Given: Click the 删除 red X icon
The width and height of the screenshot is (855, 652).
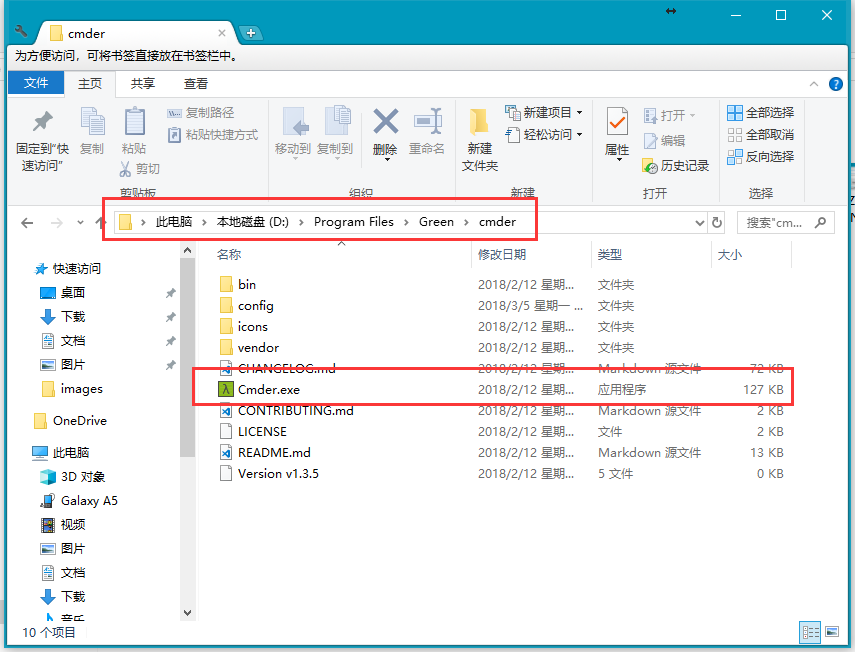Looking at the screenshot, I should pos(386,122).
